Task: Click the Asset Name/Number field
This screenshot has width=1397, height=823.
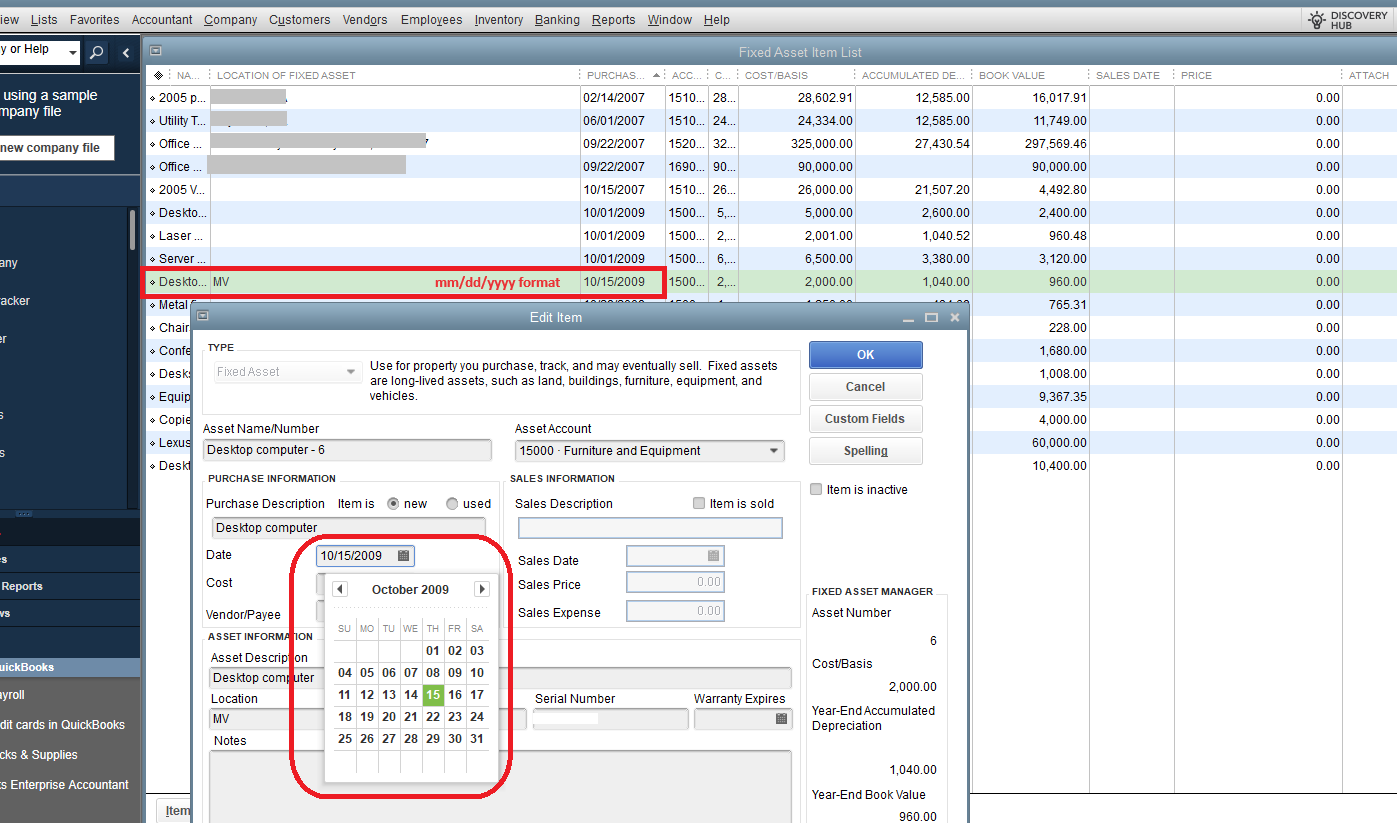Action: click(348, 450)
